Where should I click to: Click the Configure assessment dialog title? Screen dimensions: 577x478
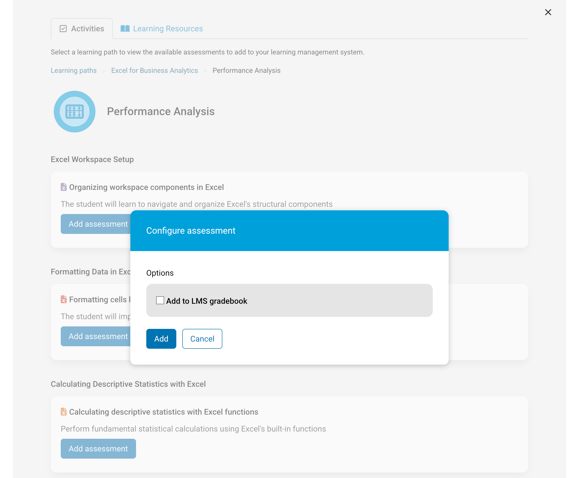pos(191,231)
